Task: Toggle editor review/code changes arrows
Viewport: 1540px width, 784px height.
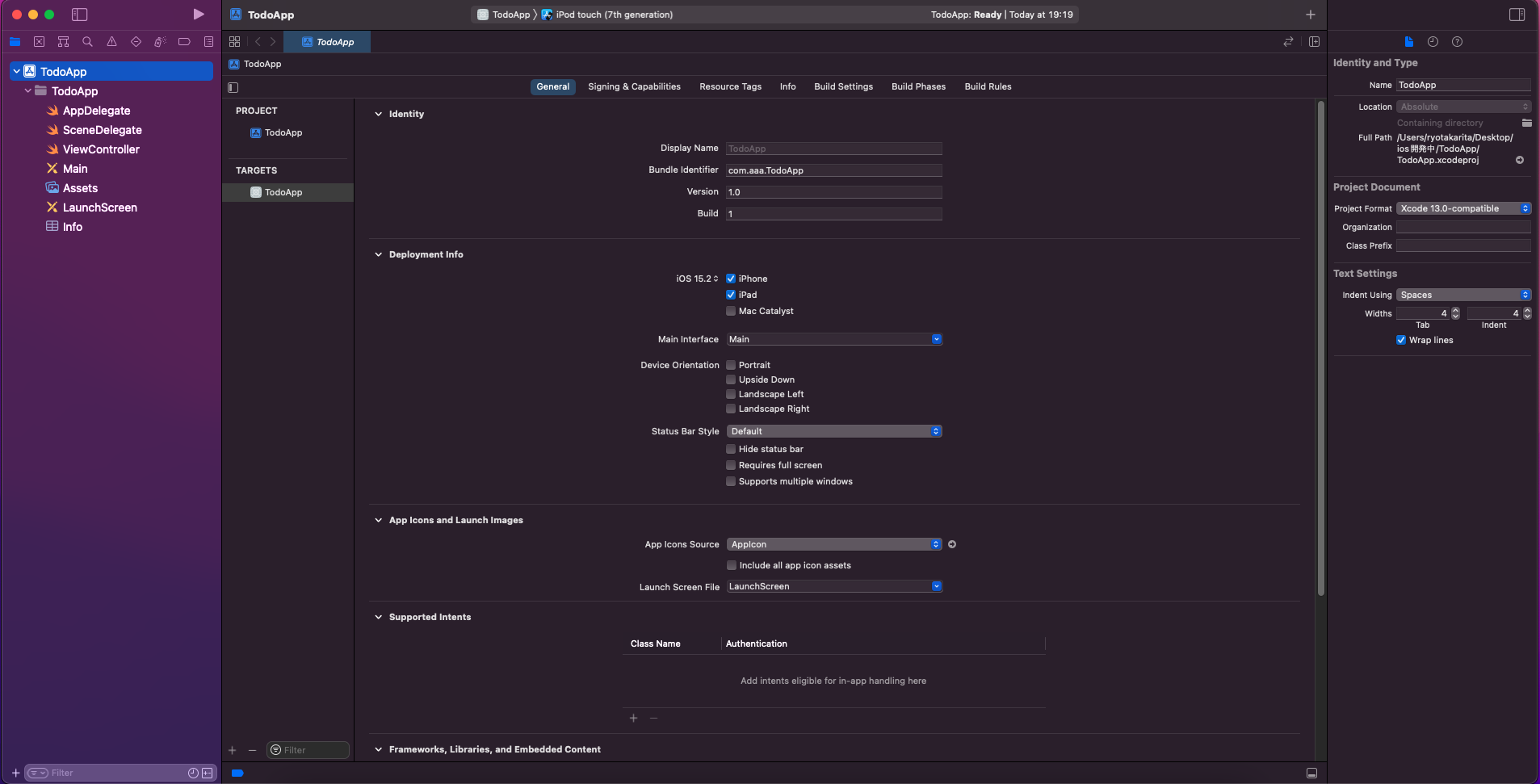Action: (x=1288, y=41)
